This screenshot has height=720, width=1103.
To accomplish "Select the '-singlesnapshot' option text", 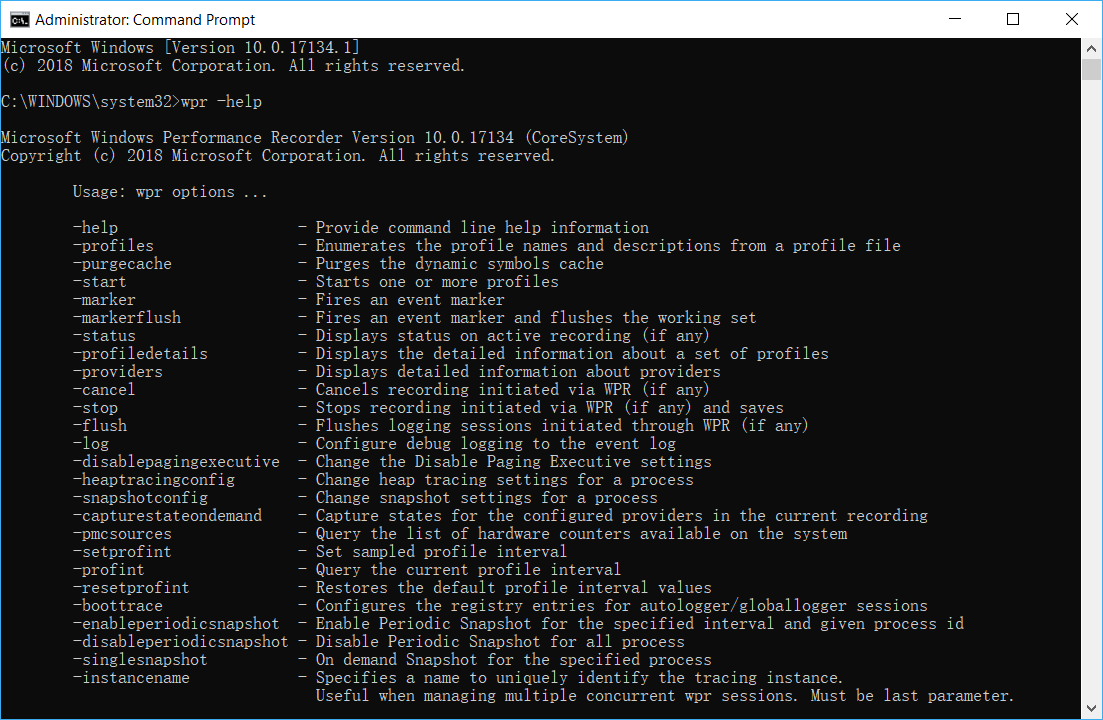I will click(x=140, y=660).
